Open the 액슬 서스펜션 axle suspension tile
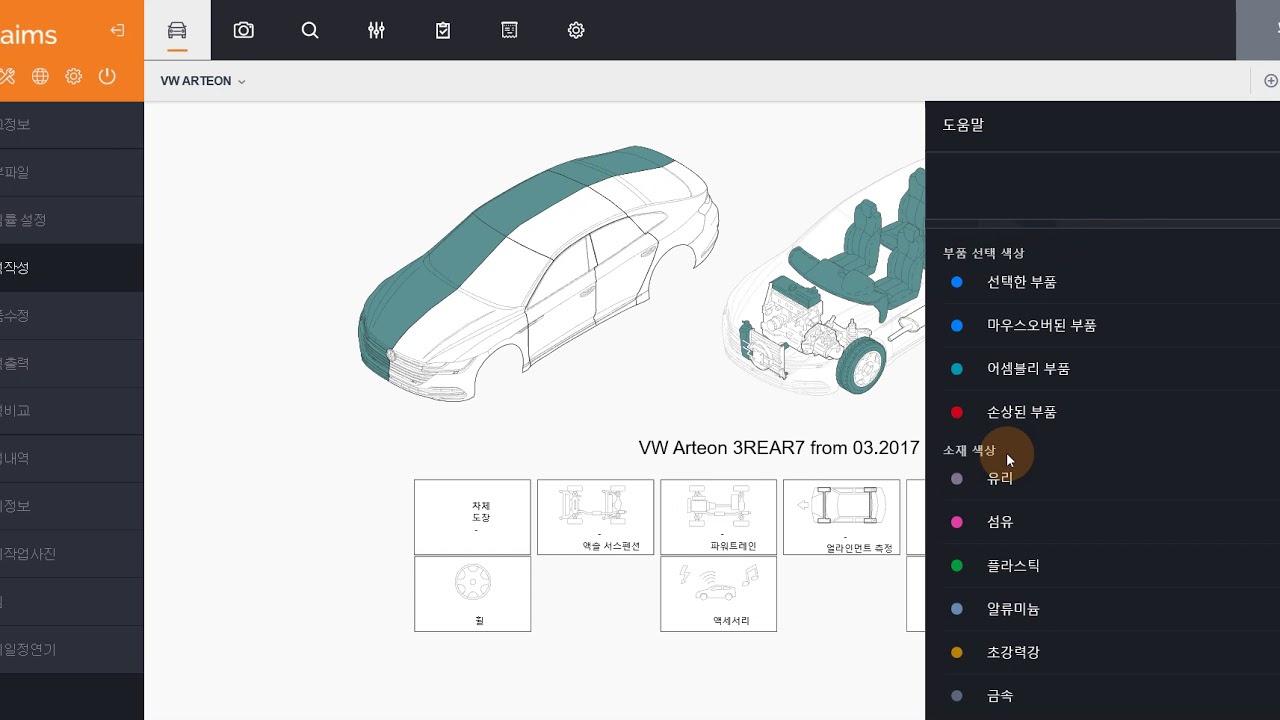 point(595,517)
